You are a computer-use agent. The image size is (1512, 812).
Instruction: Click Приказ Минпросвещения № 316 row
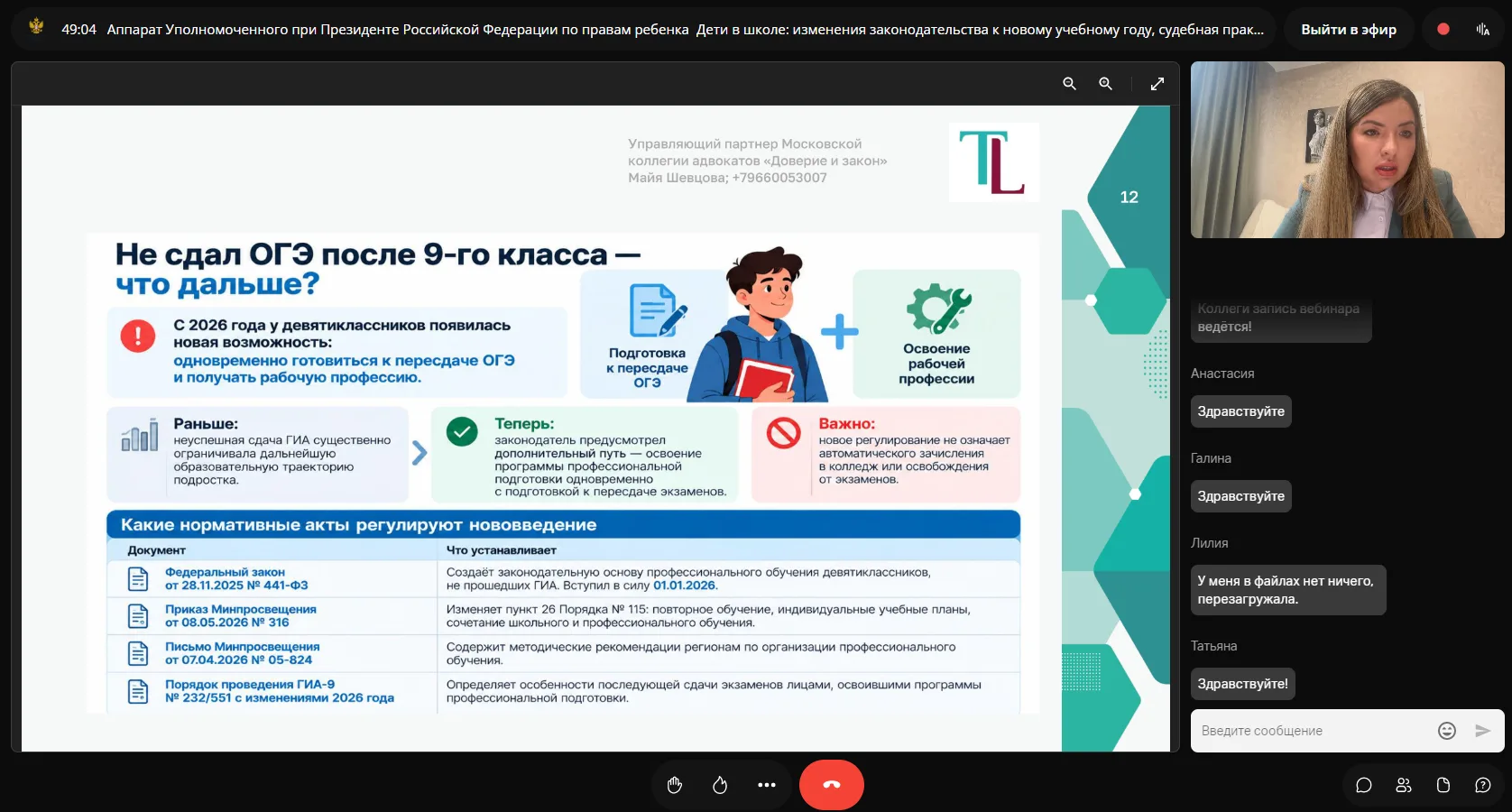563,616
